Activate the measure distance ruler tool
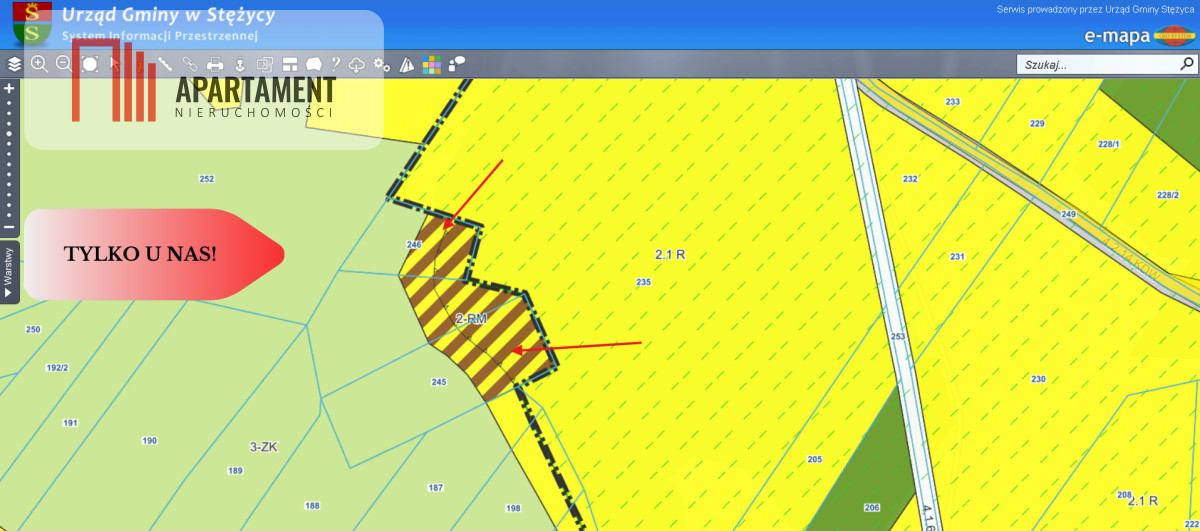This screenshot has width=1200, height=531. click(x=165, y=64)
